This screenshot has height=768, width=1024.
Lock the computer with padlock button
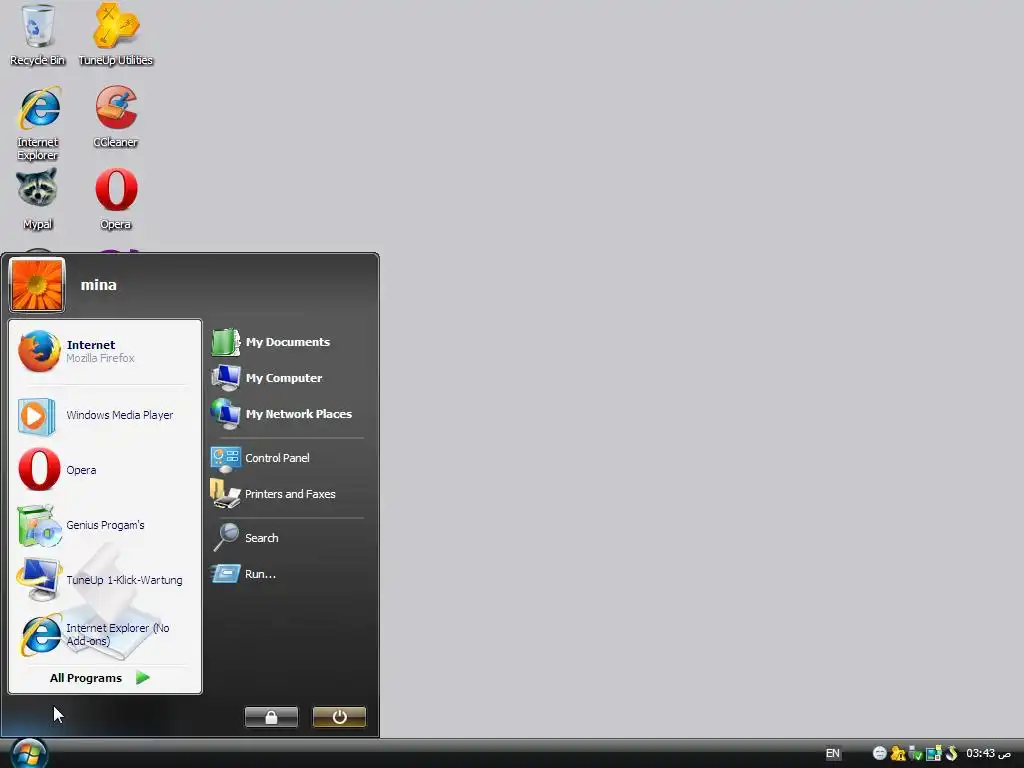click(x=271, y=717)
